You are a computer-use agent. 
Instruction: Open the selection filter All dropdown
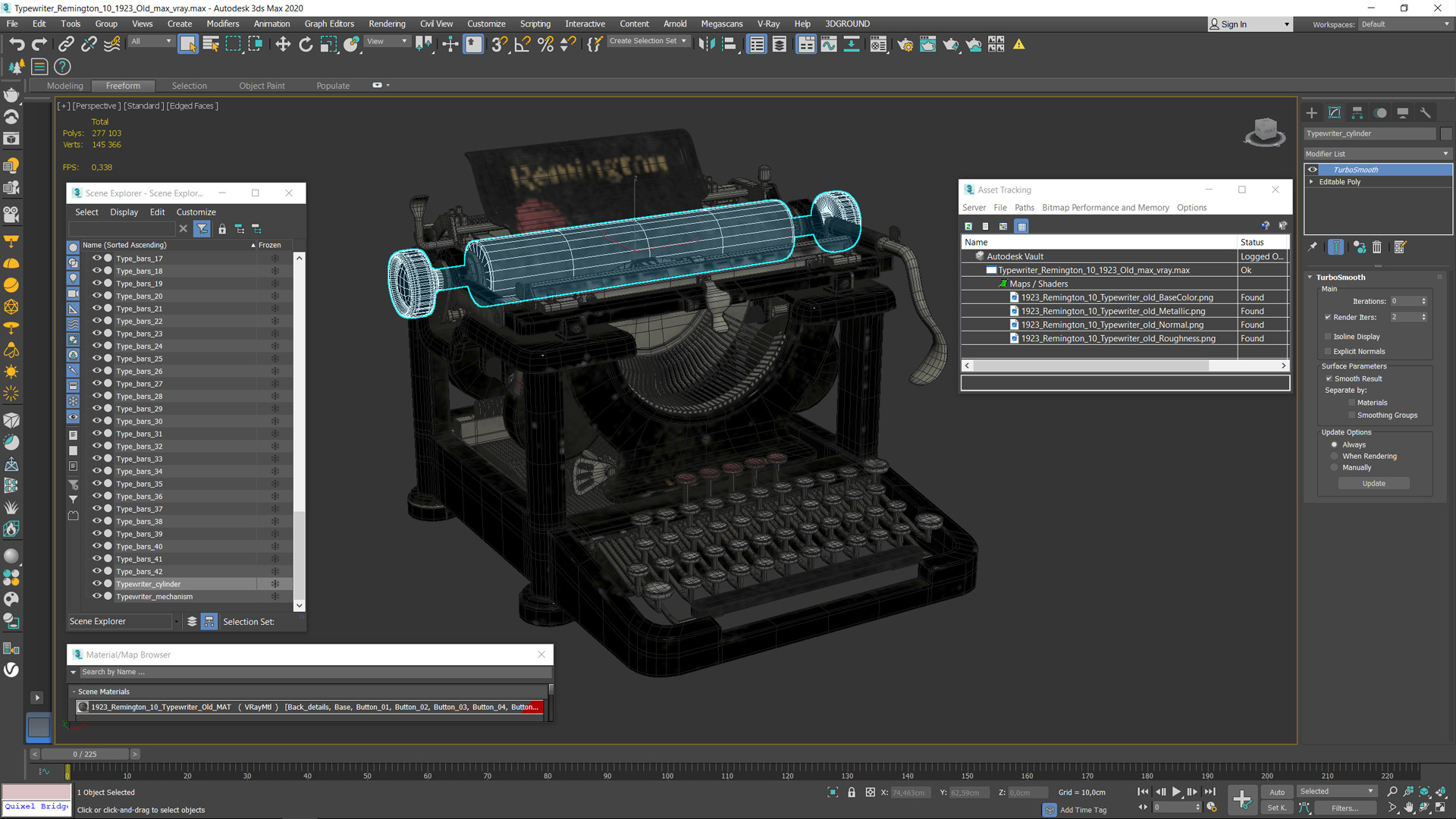click(x=150, y=42)
